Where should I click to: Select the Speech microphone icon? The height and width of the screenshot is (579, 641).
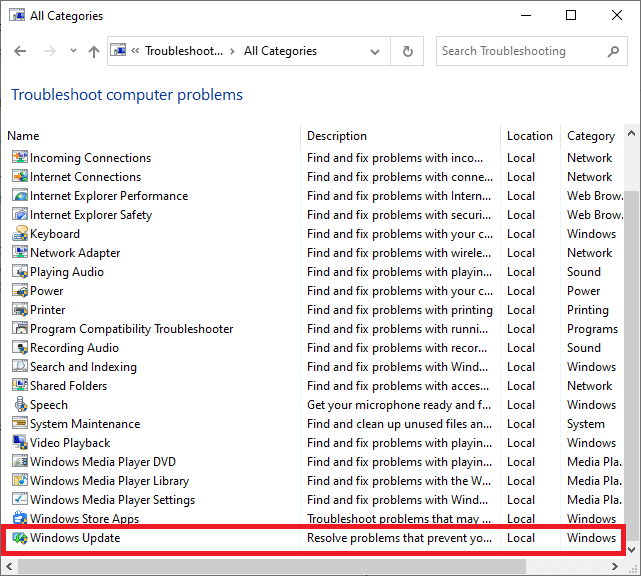20,405
